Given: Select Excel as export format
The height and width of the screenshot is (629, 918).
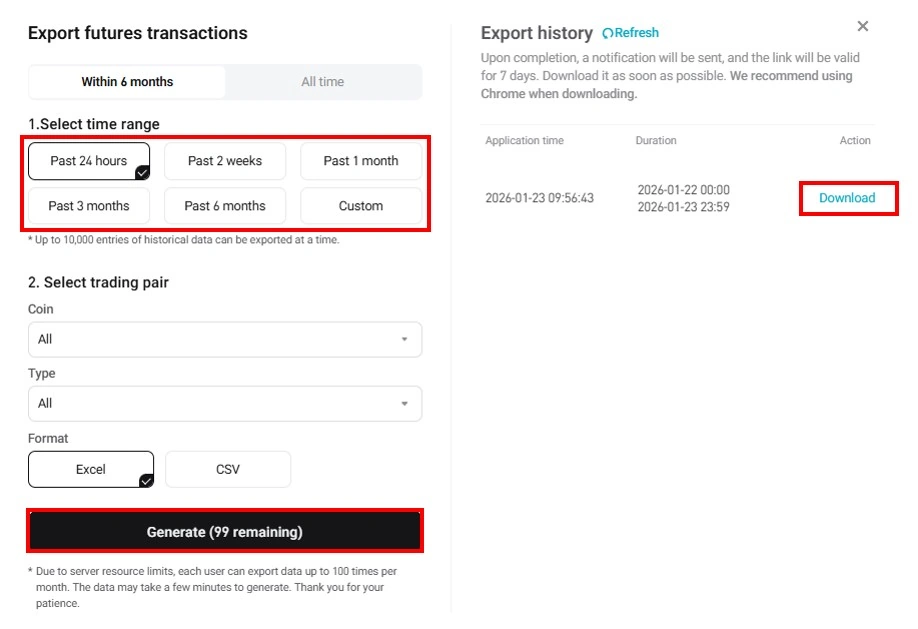Looking at the screenshot, I should coord(91,469).
